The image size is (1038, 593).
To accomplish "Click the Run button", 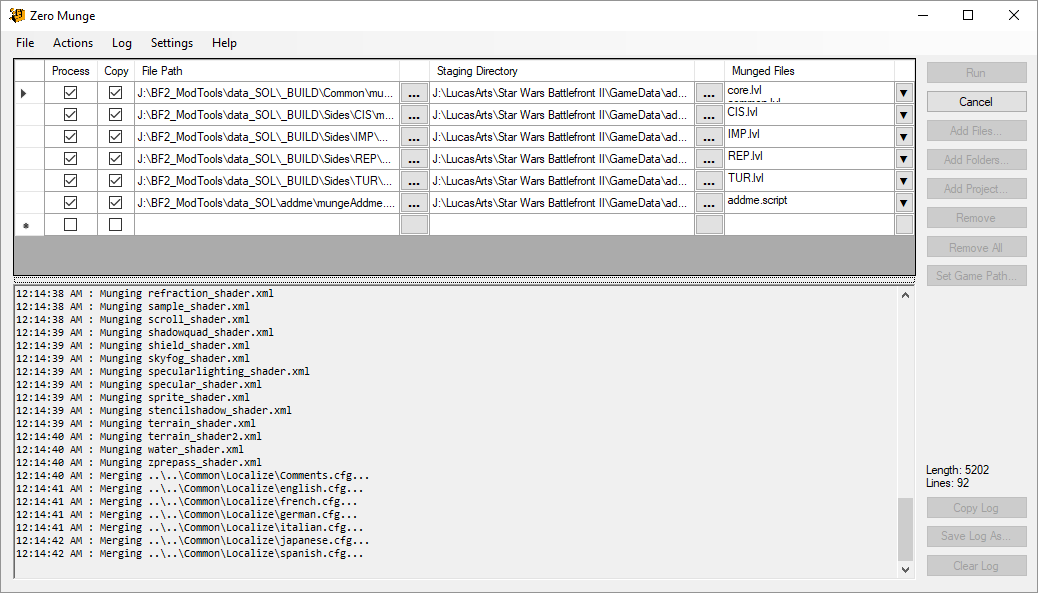I will click(x=976, y=73).
